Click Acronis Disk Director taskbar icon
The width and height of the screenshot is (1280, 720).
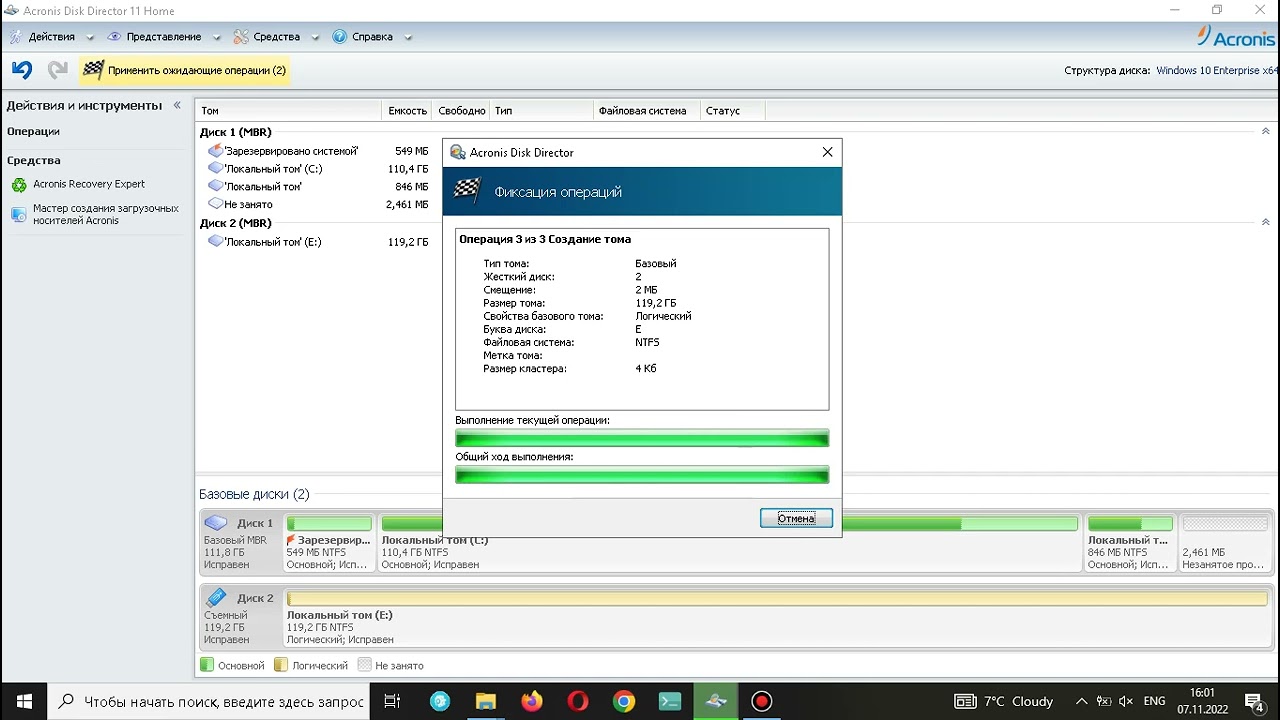(x=715, y=701)
